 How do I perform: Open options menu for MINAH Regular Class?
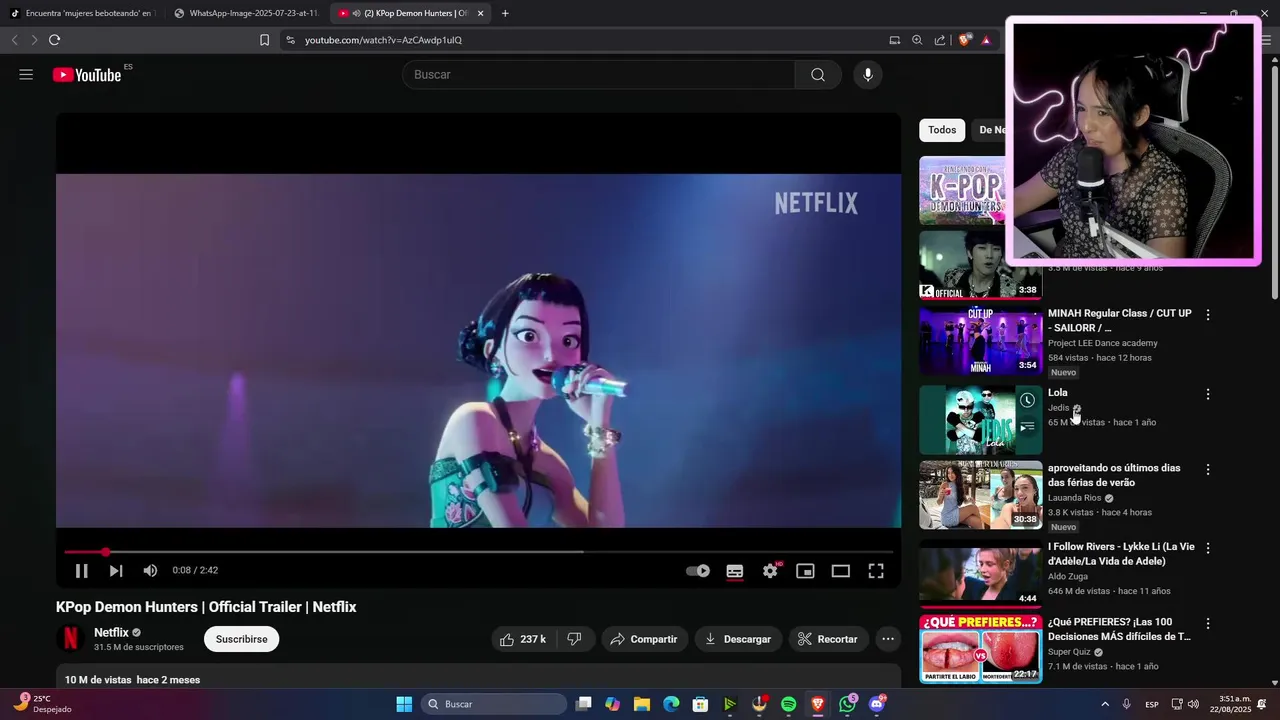[1207, 315]
